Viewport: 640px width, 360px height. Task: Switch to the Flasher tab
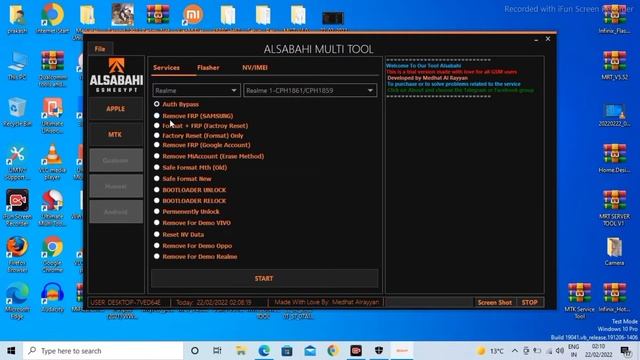click(208, 68)
